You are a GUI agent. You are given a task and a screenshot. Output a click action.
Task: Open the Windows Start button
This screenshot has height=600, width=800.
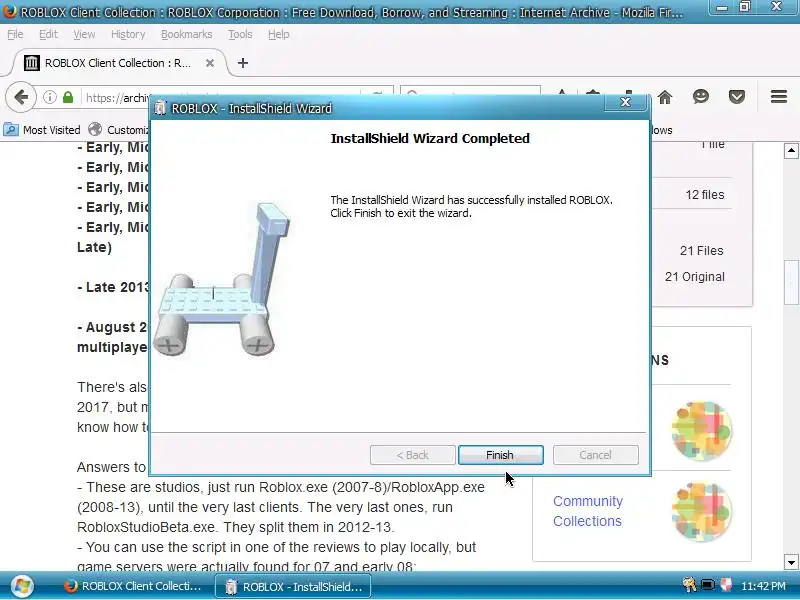(x=22, y=586)
